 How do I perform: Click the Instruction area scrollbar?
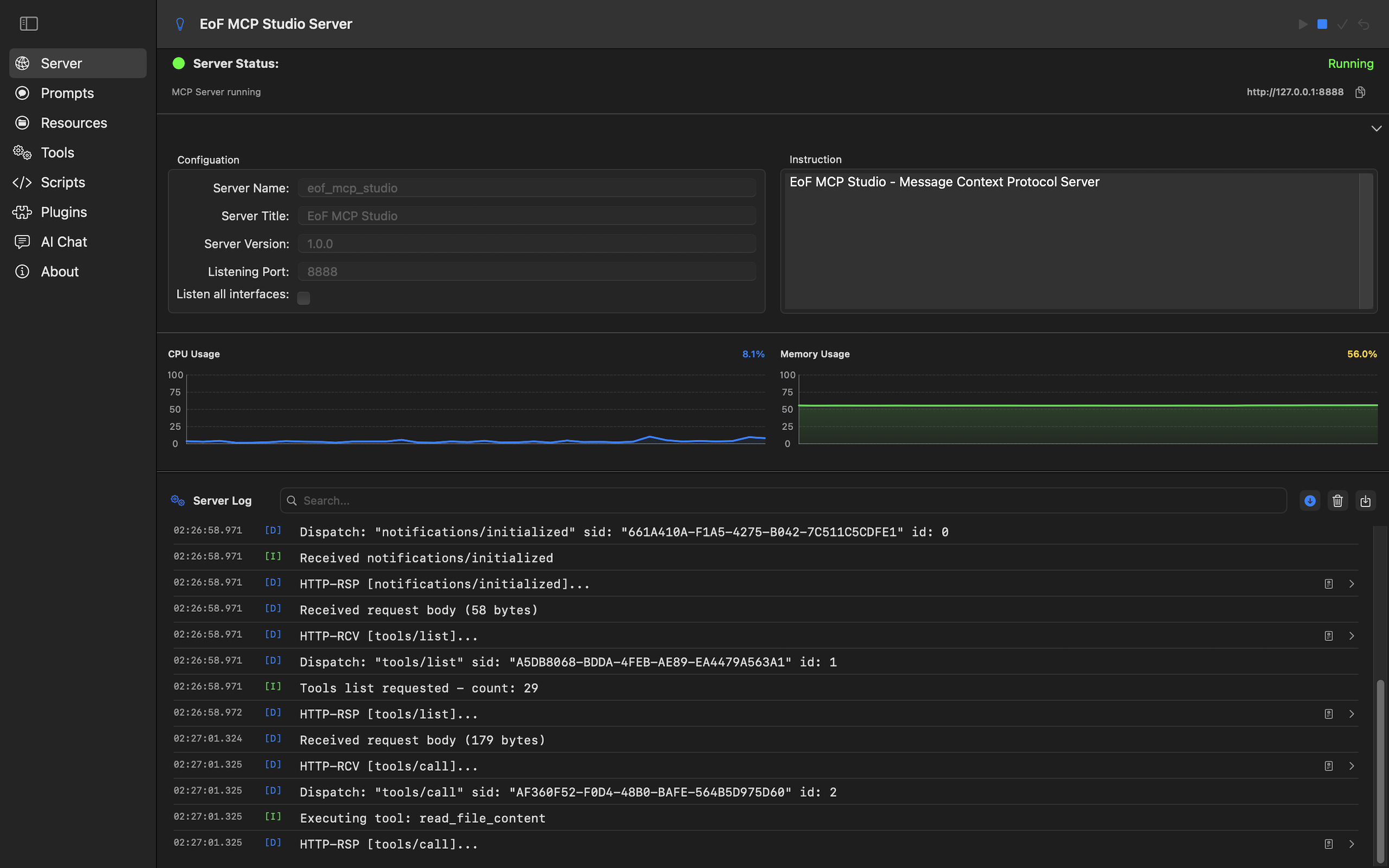pos(1366,241)
